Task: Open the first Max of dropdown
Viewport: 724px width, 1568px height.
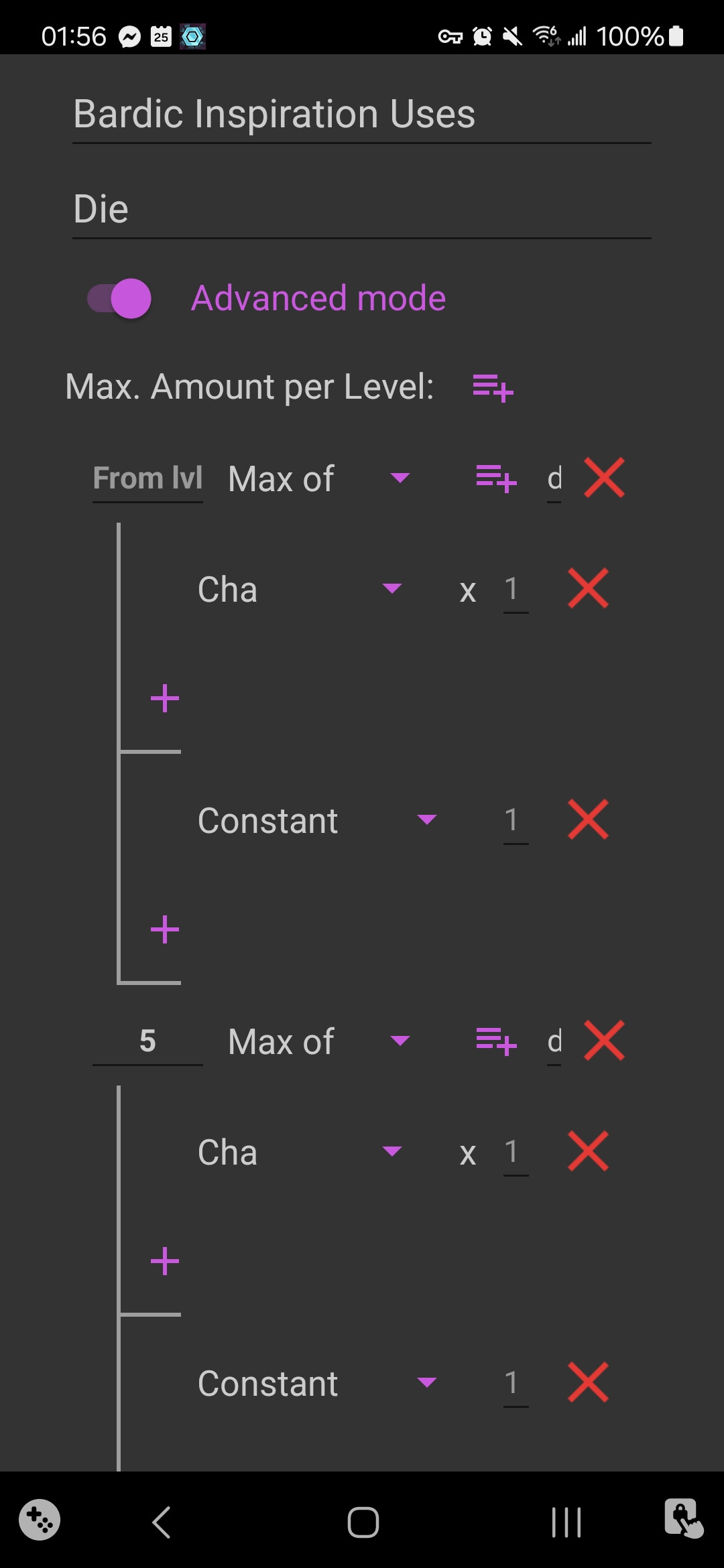Action: (318, 478)
